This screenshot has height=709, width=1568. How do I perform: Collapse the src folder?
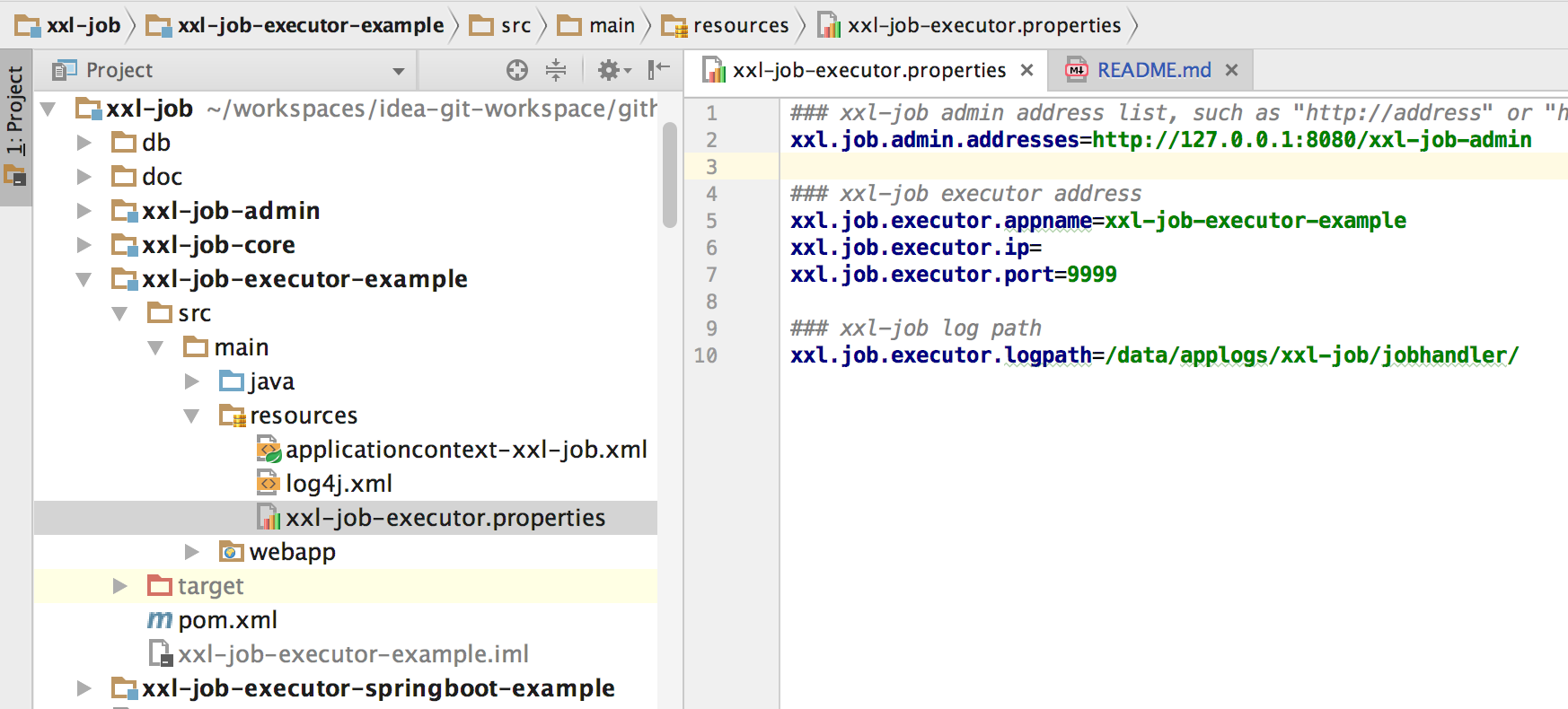click(119, 313)
